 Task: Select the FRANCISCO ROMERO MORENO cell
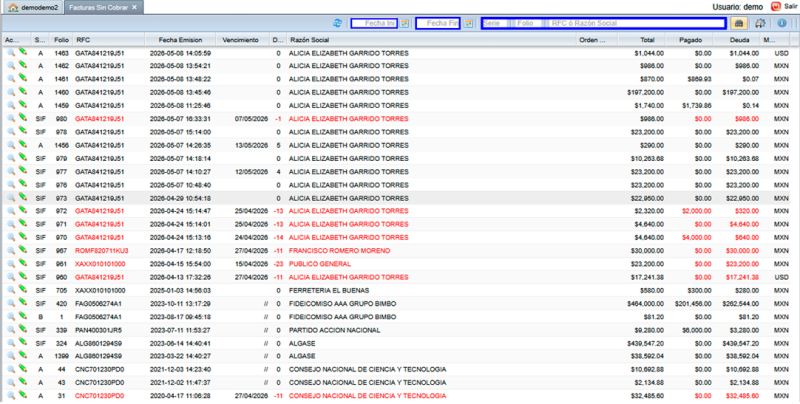click(x=339, y=251)
